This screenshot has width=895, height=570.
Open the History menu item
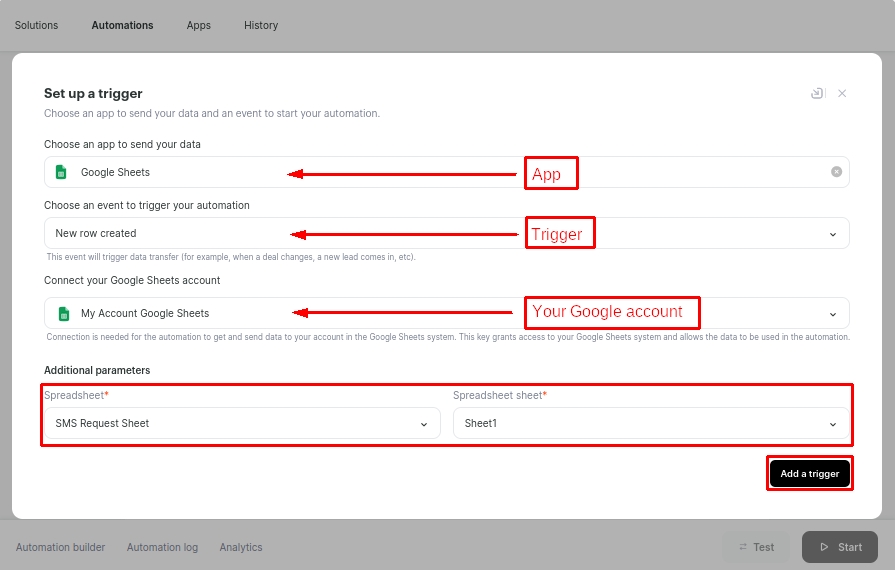(261, 25)
